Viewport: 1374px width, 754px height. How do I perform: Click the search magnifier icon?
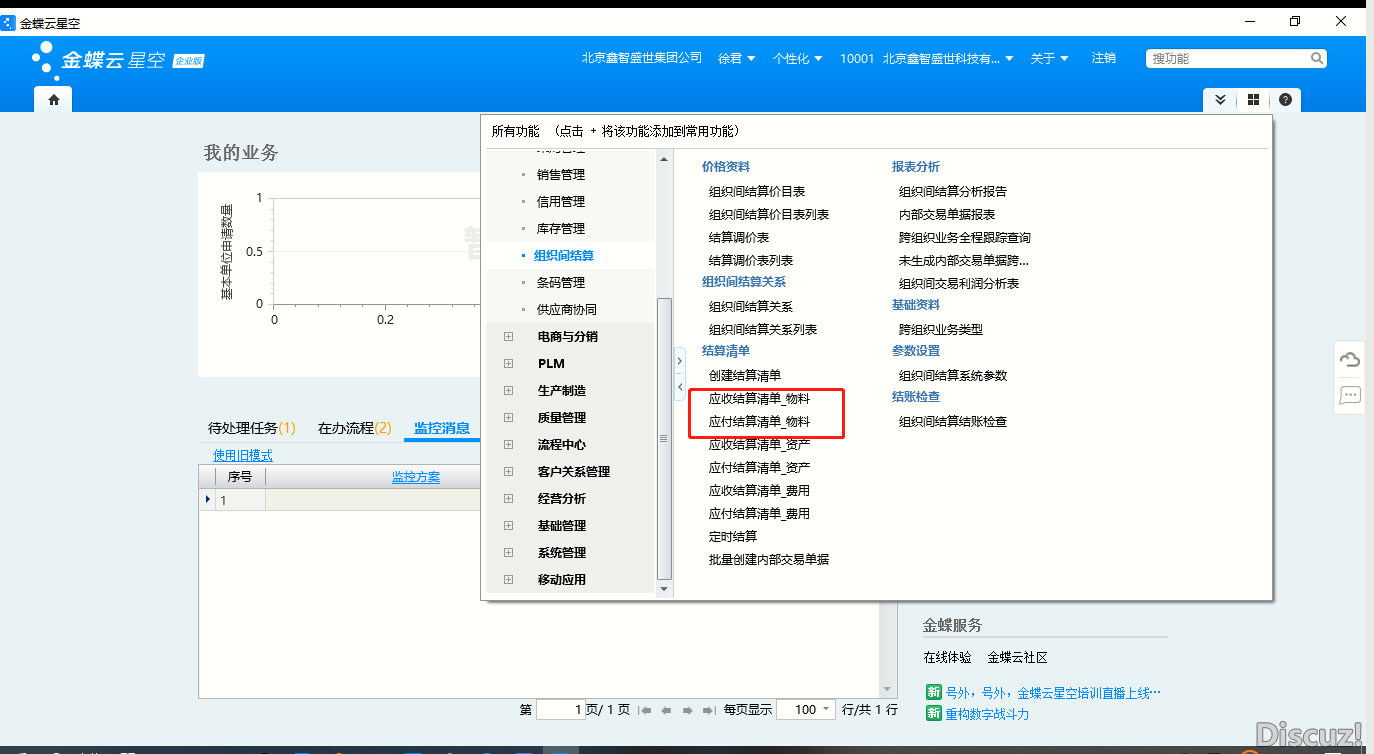tap(1317, 59)
